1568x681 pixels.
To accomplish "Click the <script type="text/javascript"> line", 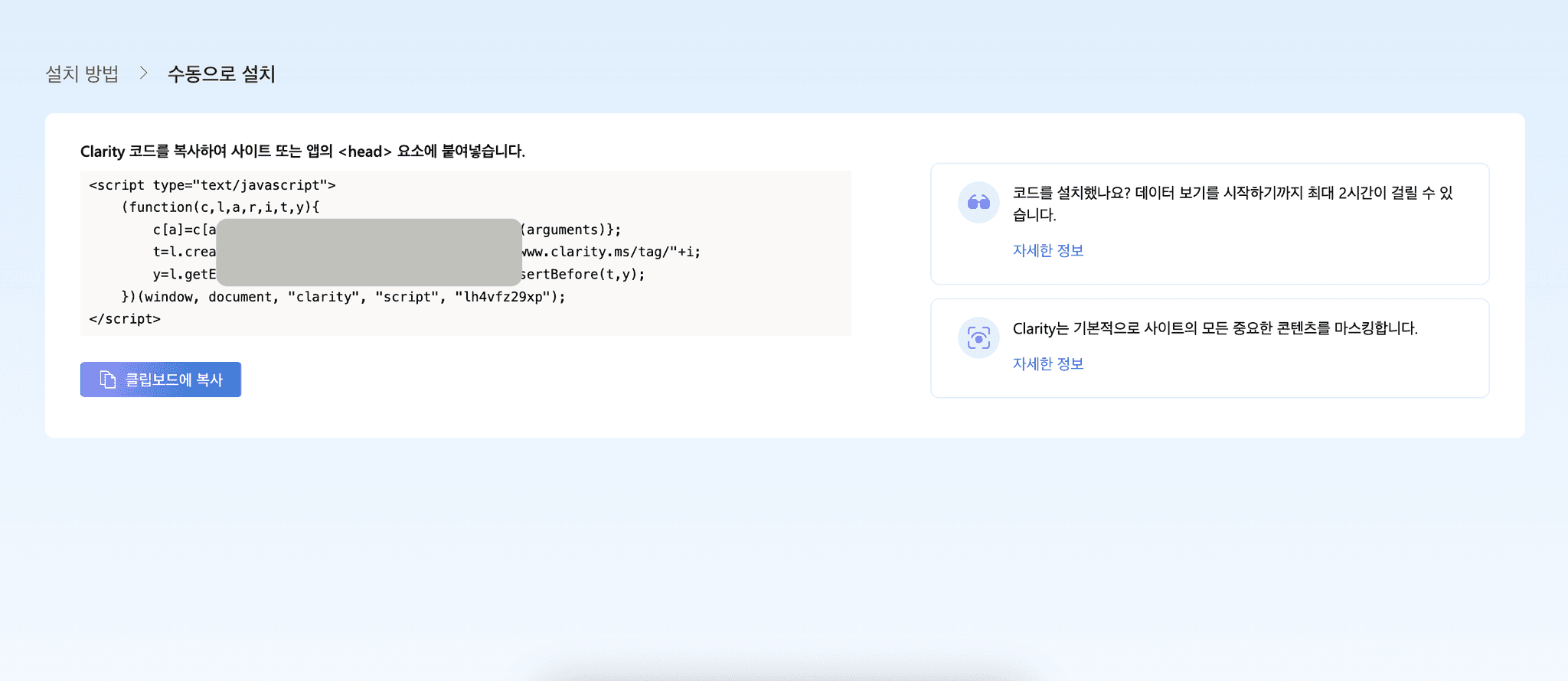I will 212,185.
